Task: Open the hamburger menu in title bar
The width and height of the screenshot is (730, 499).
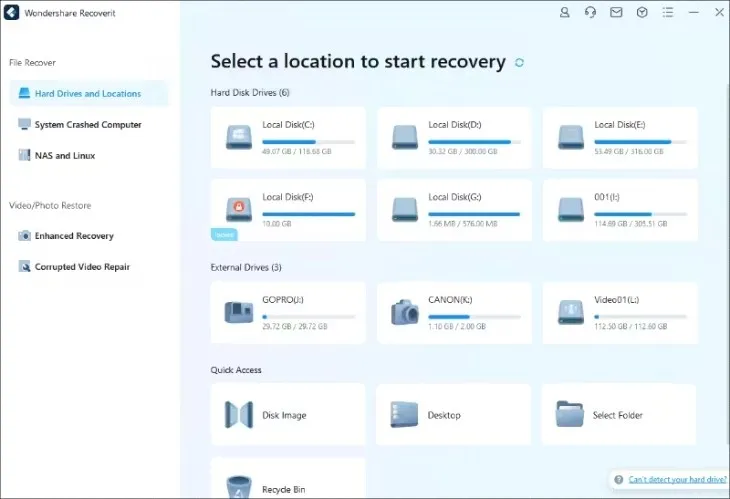Action: tap(668, 13)
